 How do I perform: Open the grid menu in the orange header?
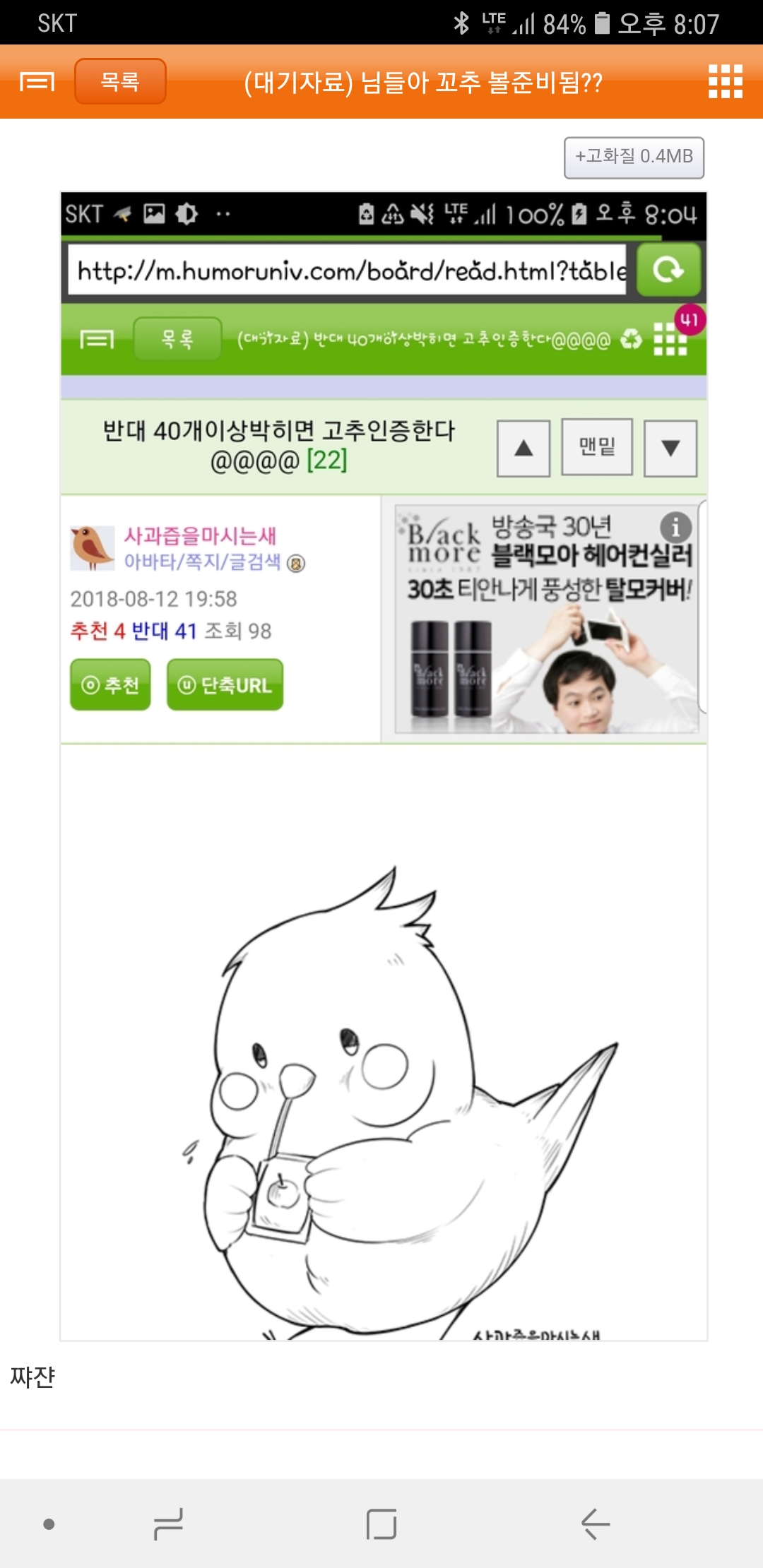click(726, 81)
